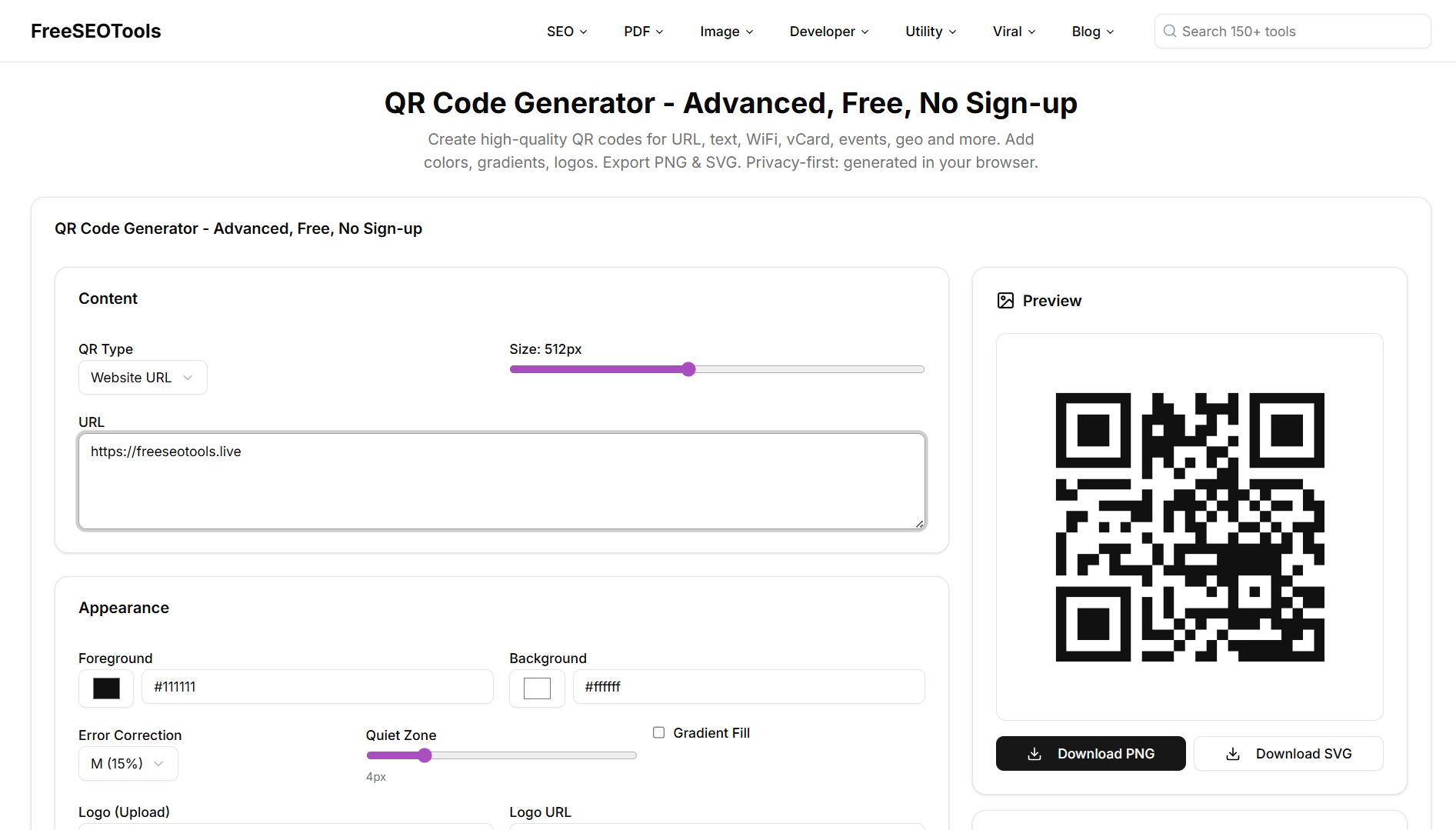This screenshot has height=830, width=1456.
Task: Click the download icon on Download PNG button
Action: 1034,754
